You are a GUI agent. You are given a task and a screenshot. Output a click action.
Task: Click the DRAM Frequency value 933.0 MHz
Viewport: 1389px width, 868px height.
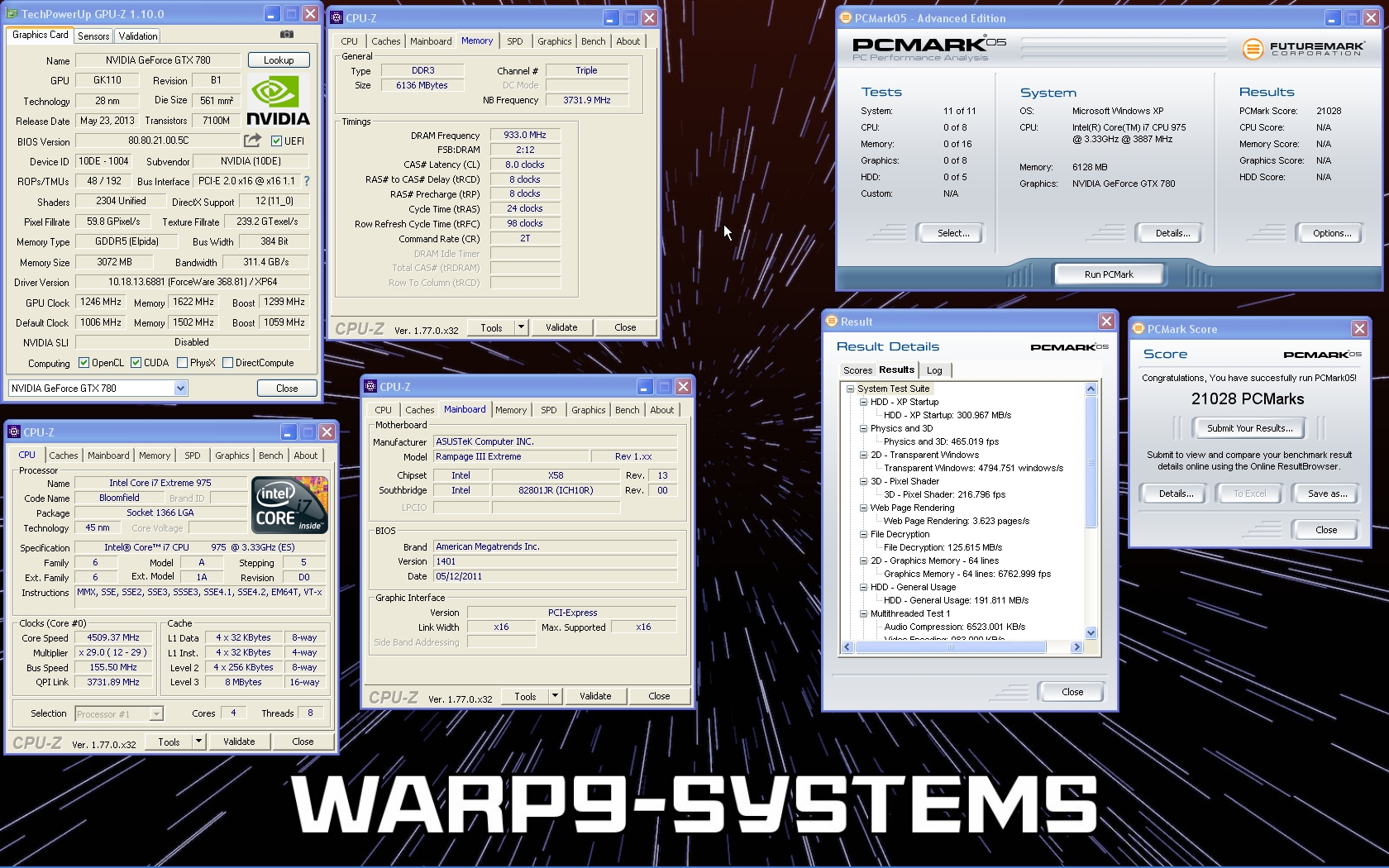tap(525, 135)
